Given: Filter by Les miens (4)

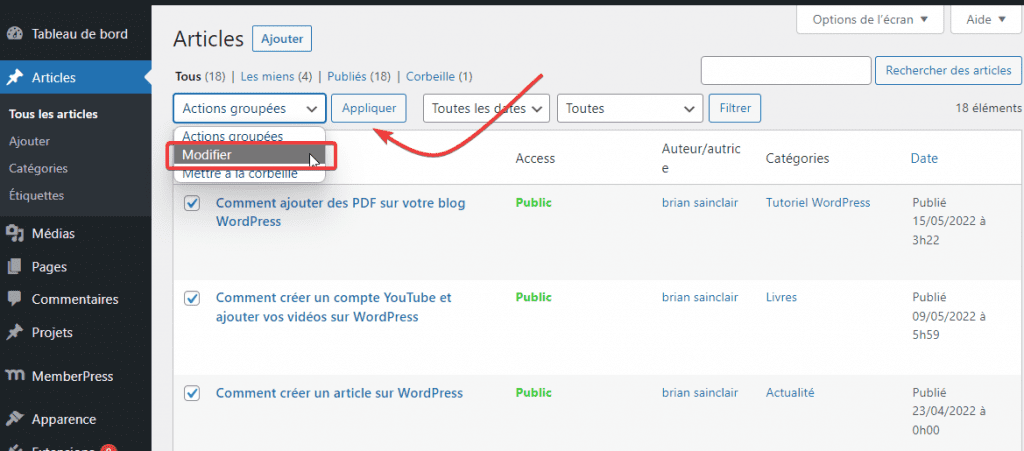Looking at the screenshot, I should point(276,76).
